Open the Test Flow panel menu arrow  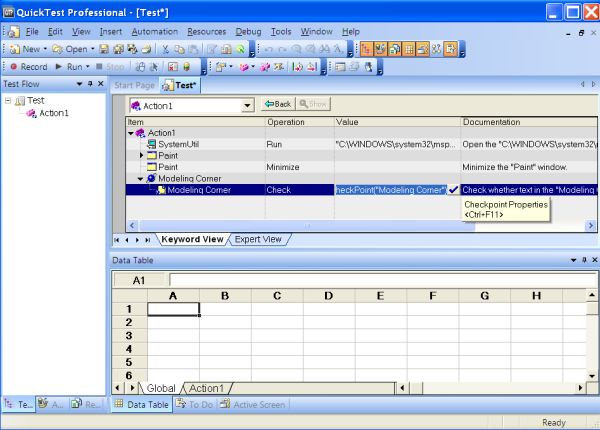tap(79, 84)
